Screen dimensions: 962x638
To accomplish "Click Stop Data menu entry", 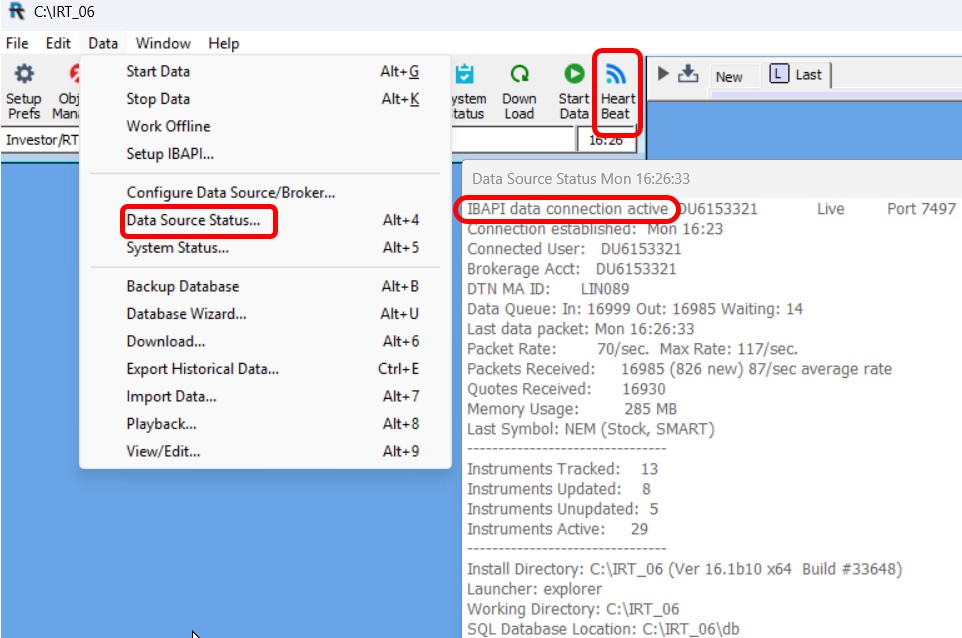I will coord(158,99).
